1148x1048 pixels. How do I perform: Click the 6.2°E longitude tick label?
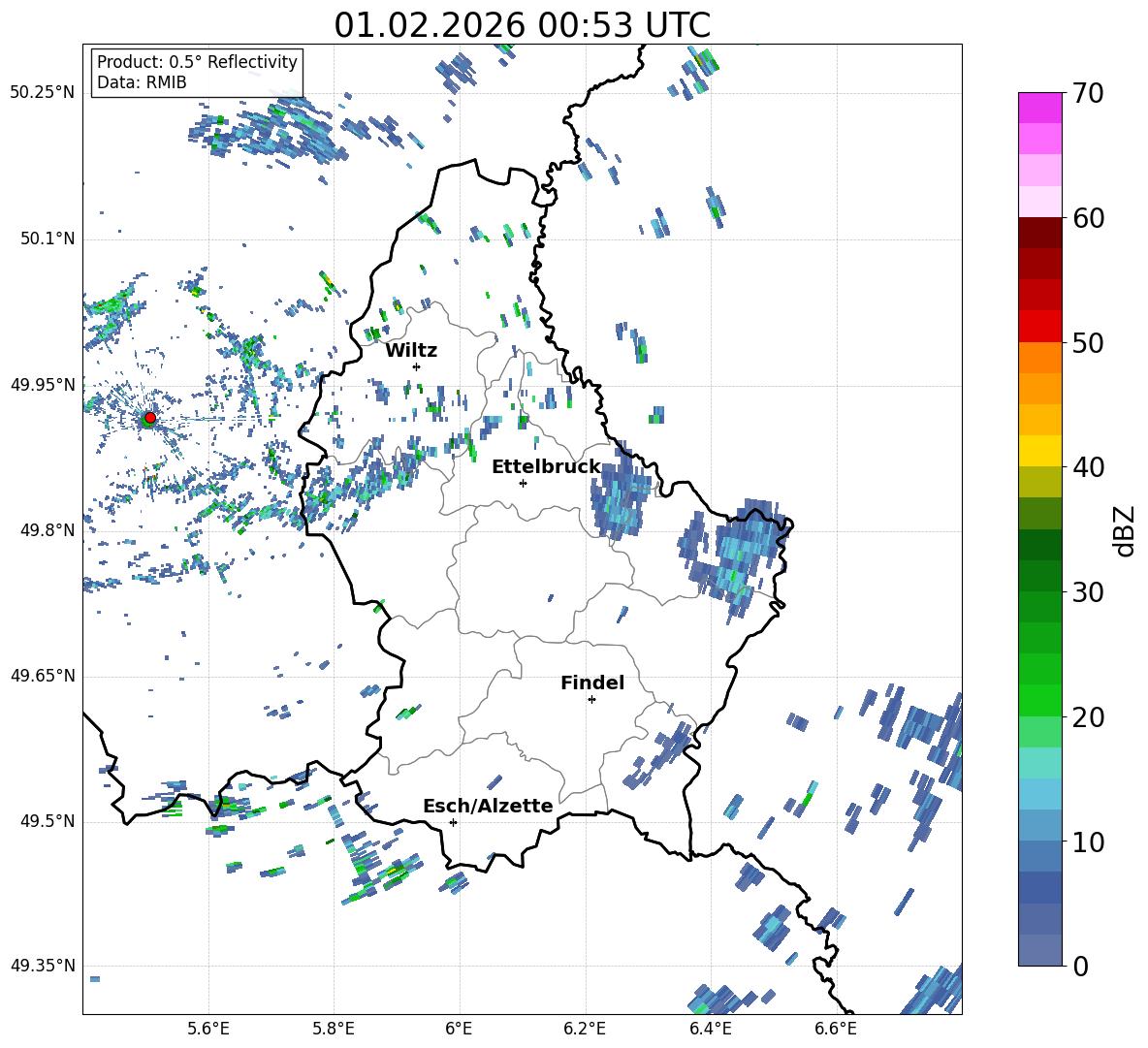click(x=586, y=1028)
